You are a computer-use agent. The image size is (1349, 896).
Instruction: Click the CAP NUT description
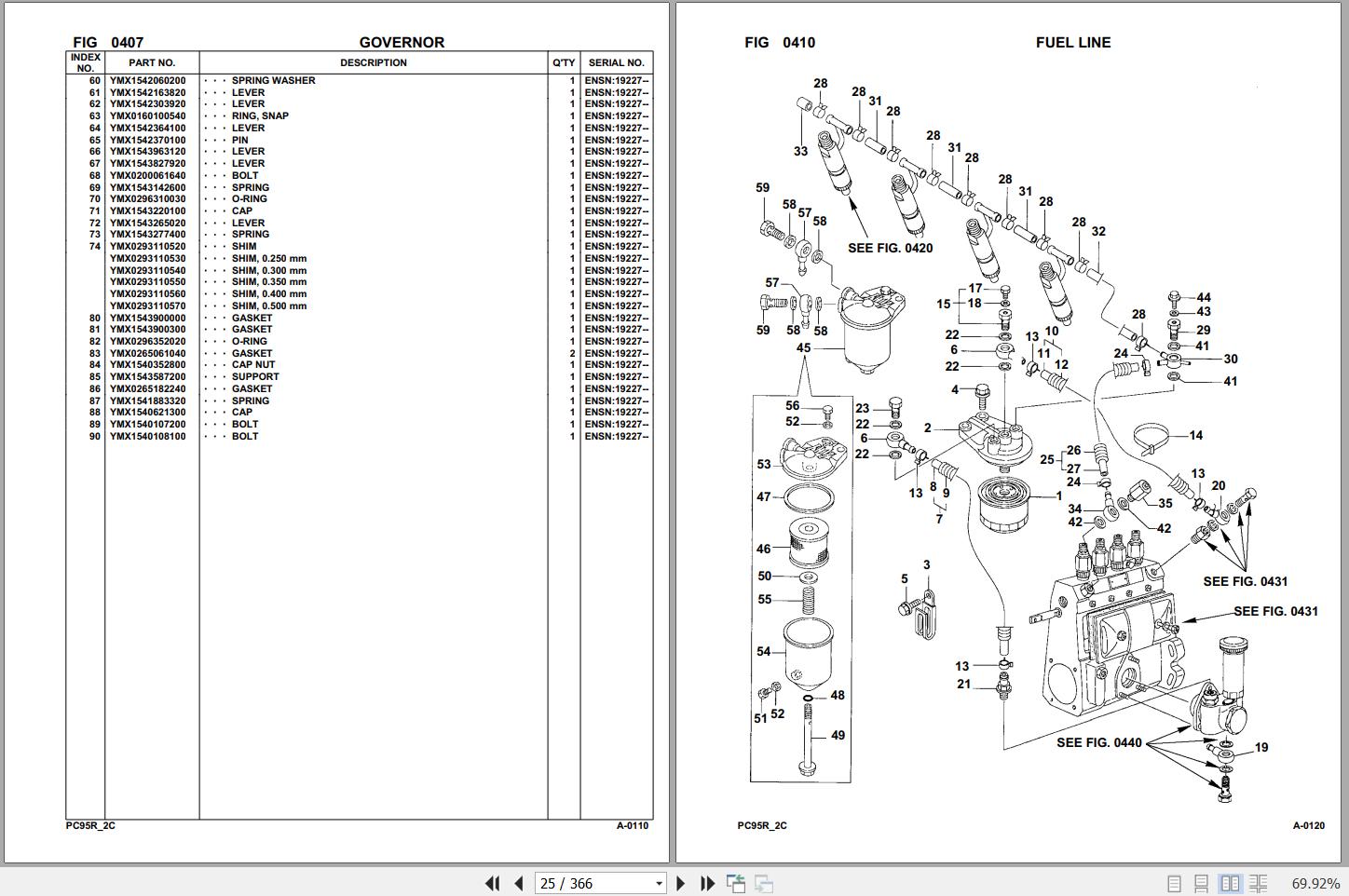253,365
